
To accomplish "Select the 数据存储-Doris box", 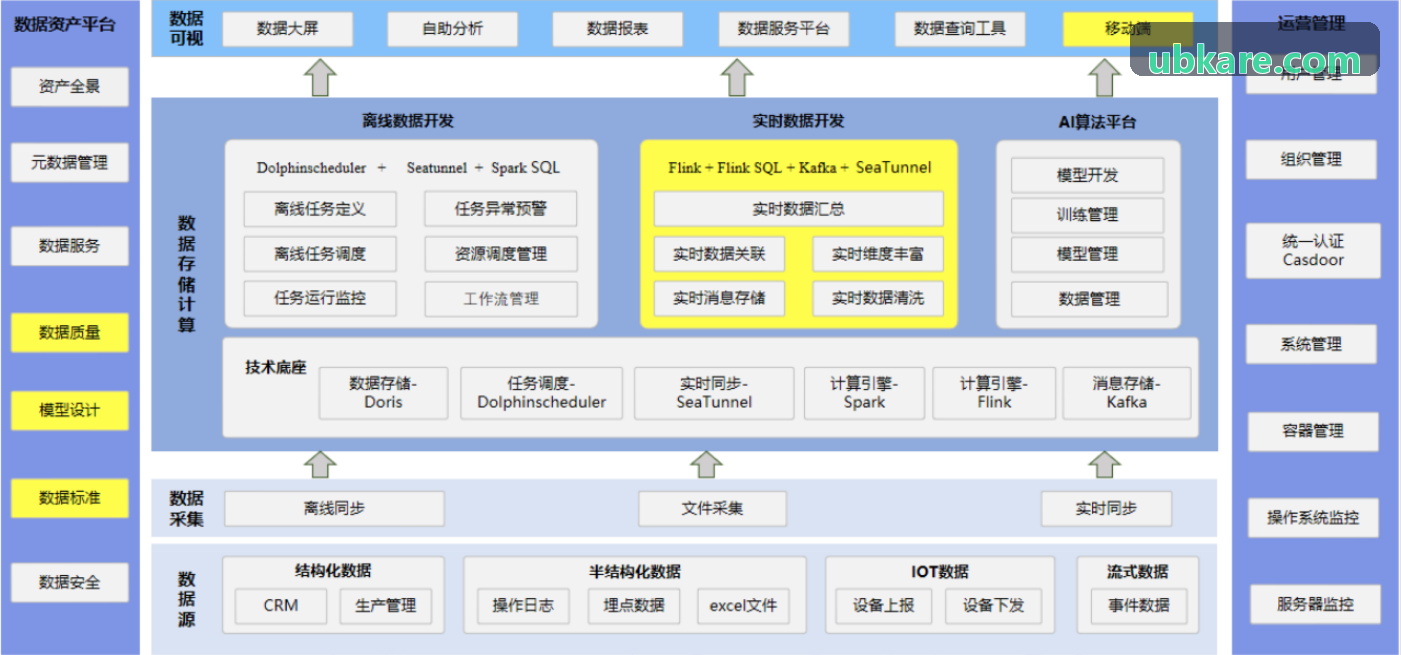I will [x=384, y=393].
